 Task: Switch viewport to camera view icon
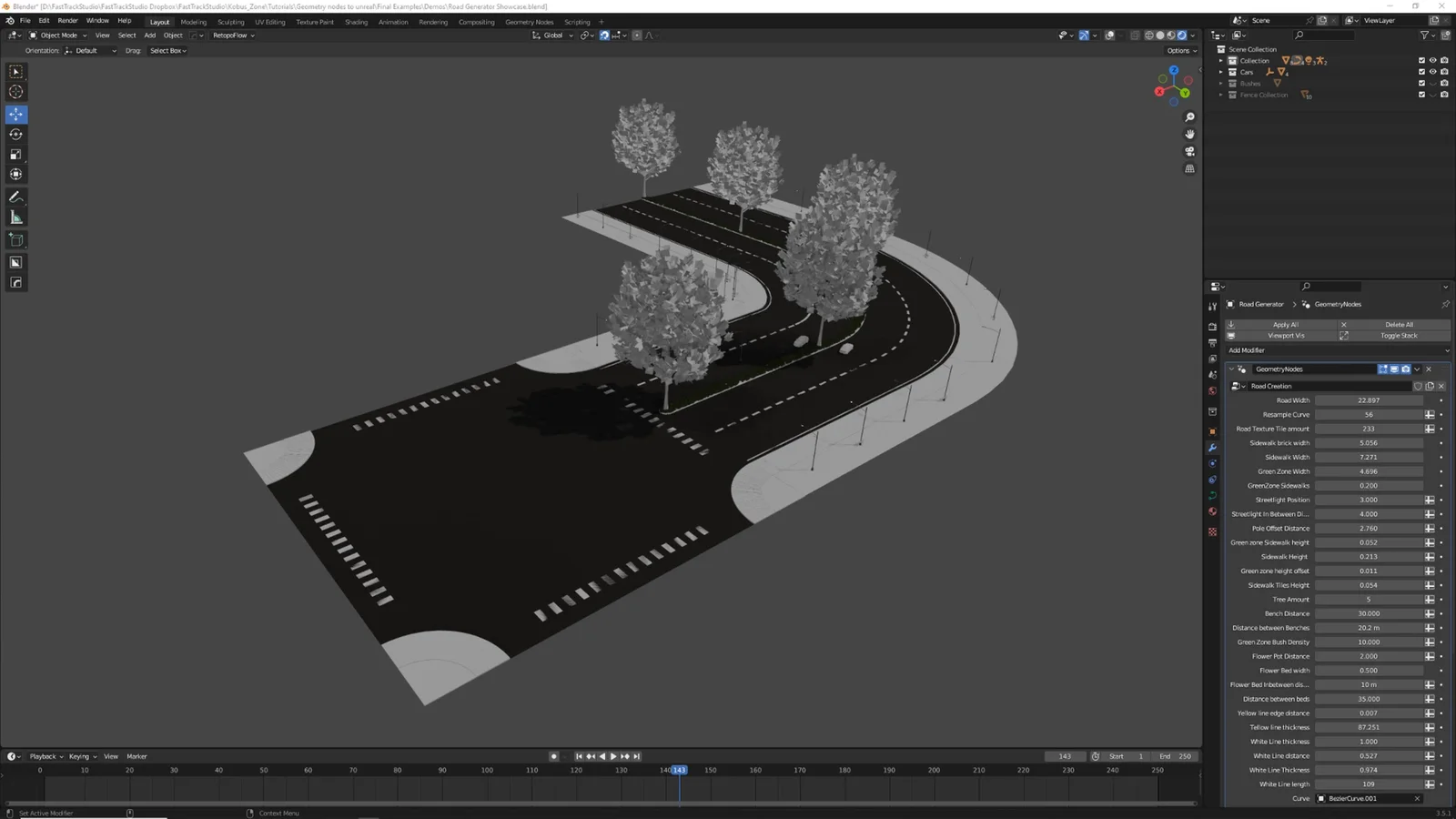point(1189,151)
